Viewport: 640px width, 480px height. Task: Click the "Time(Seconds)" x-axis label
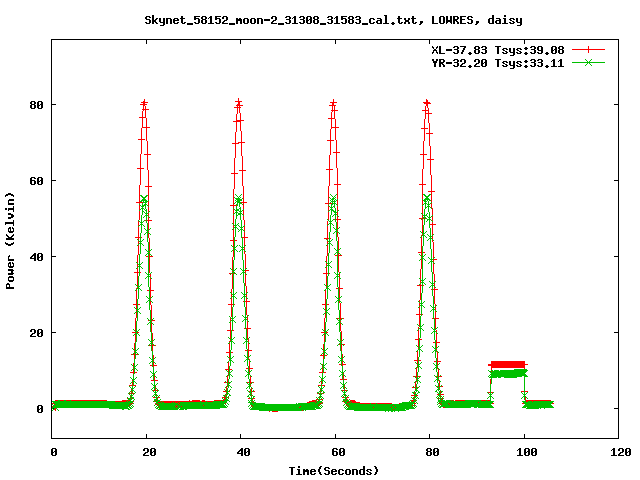334,471
